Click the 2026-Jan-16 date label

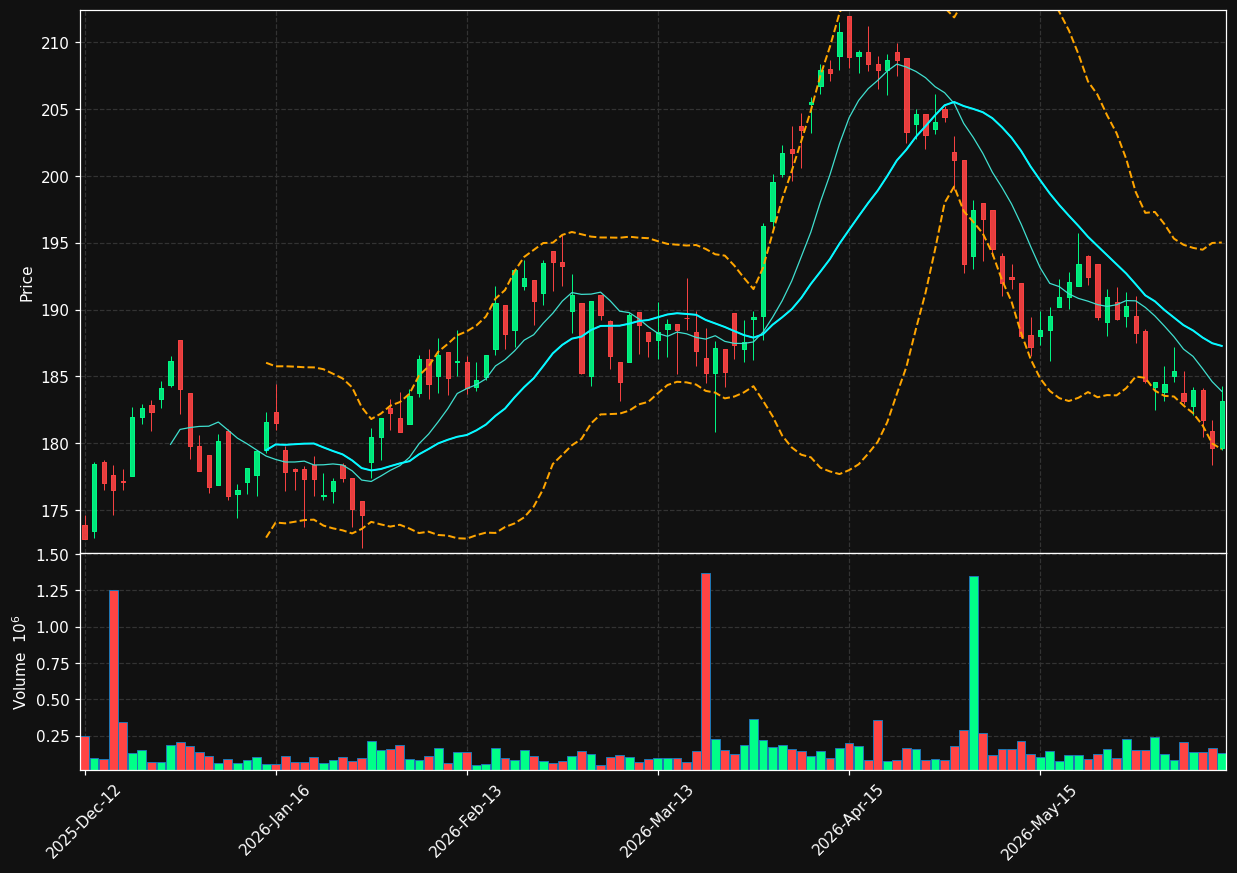pyautogui.click(x=275, y=820)
